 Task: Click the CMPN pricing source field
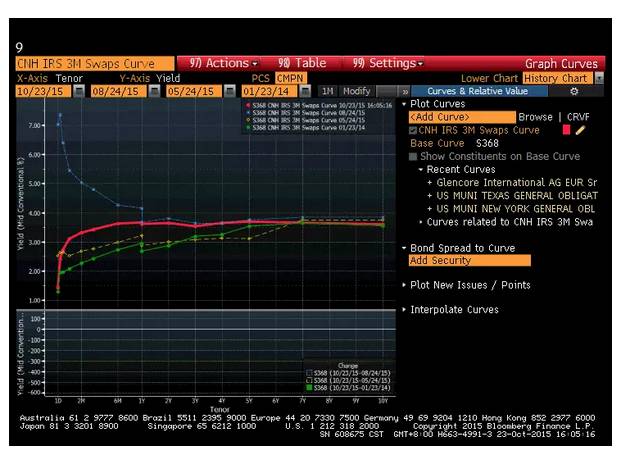point(291,78)
